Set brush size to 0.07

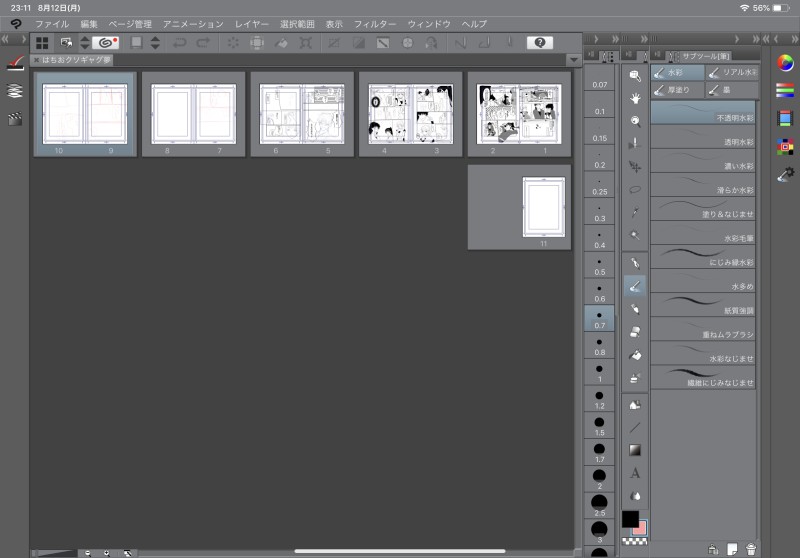point(599,78)
